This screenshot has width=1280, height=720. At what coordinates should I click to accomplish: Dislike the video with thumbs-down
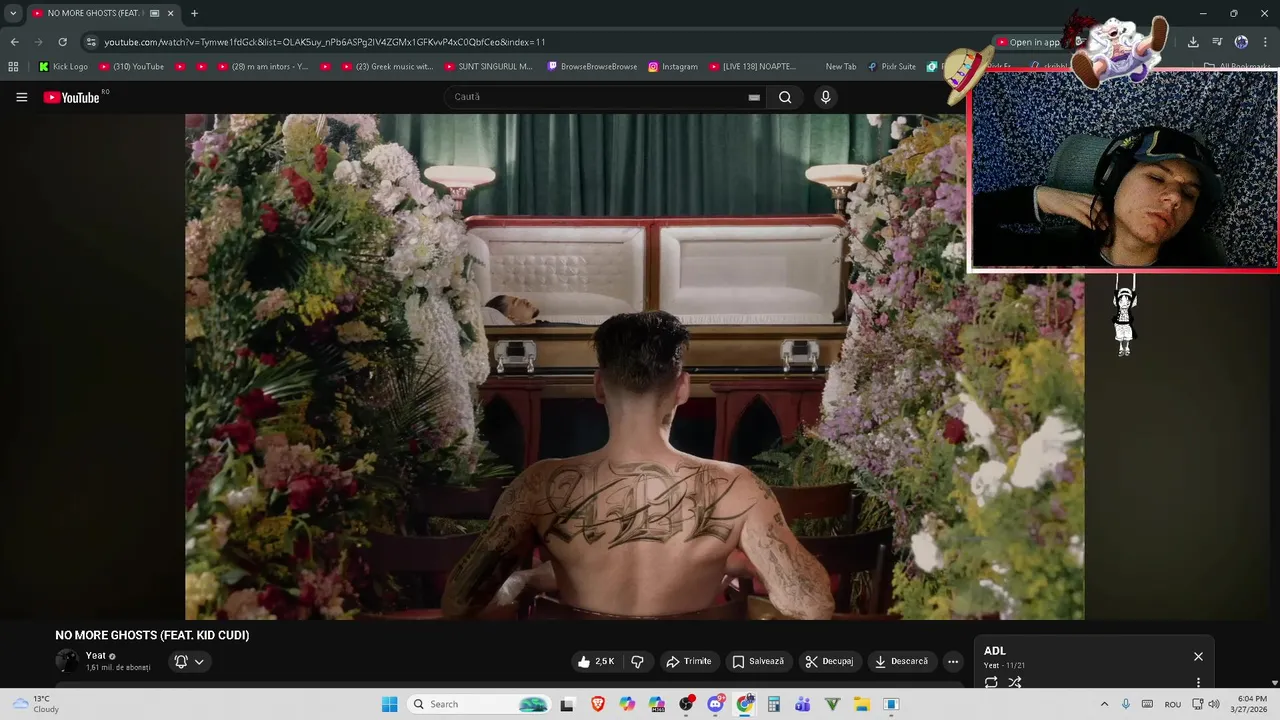pos(638,661)
